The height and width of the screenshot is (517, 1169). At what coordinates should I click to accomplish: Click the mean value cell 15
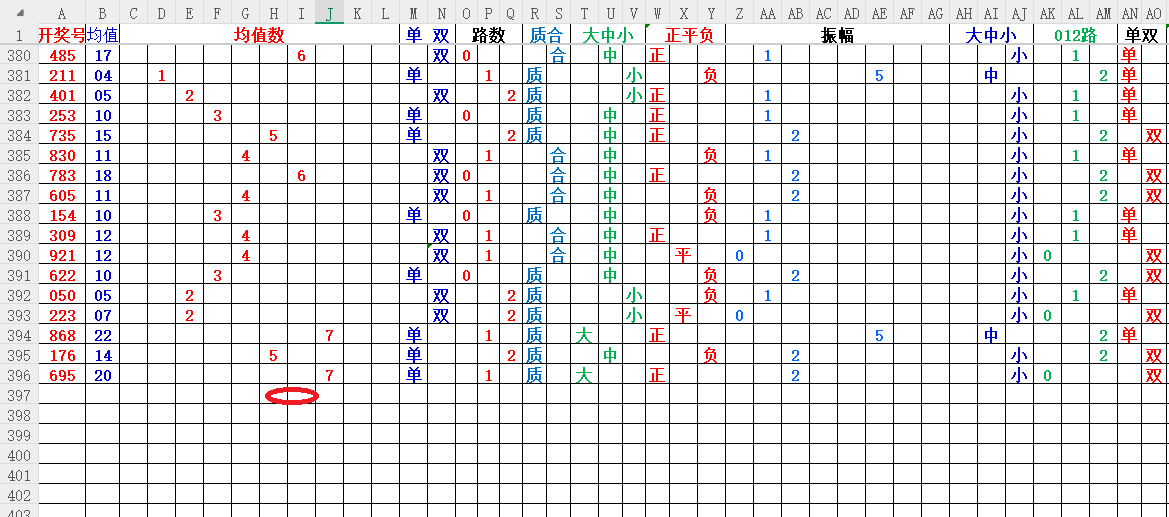[102, 135]
